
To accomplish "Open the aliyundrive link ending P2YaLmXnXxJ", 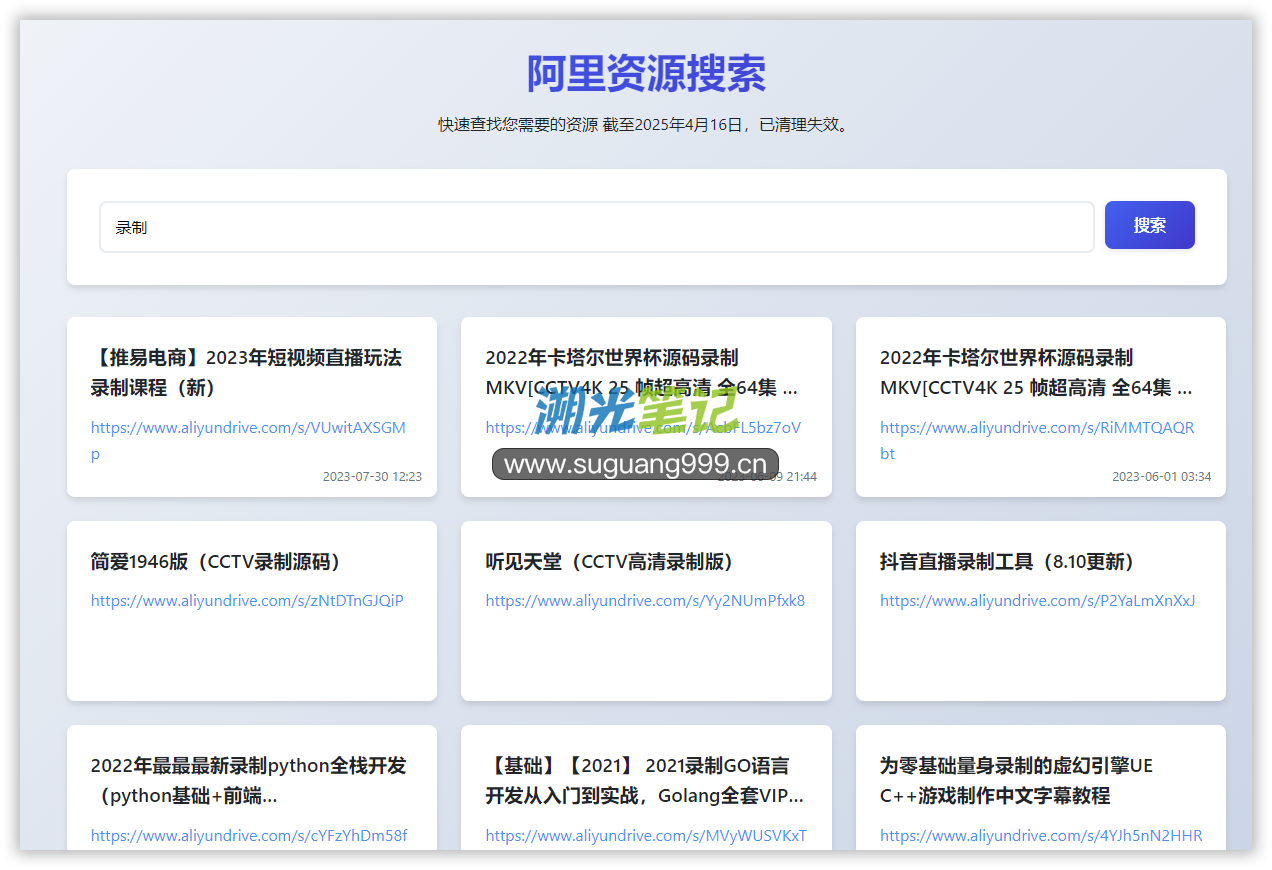I will 1037,601.
